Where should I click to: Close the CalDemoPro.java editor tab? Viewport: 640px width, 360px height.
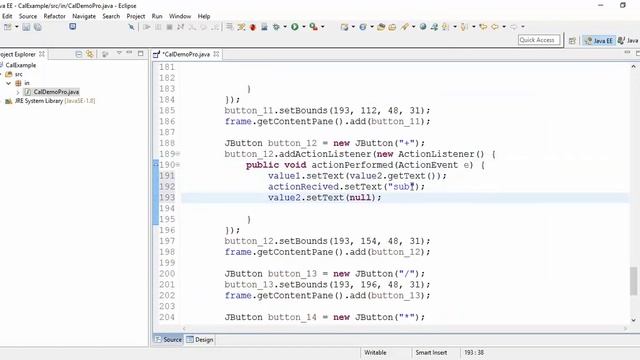click(216, 54)
